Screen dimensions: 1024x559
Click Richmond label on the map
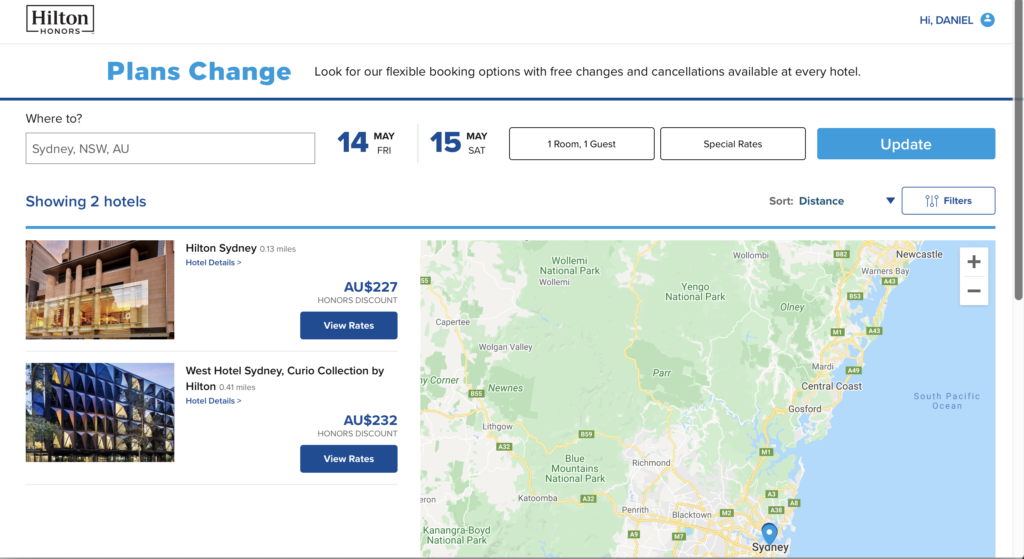point(651,462)
